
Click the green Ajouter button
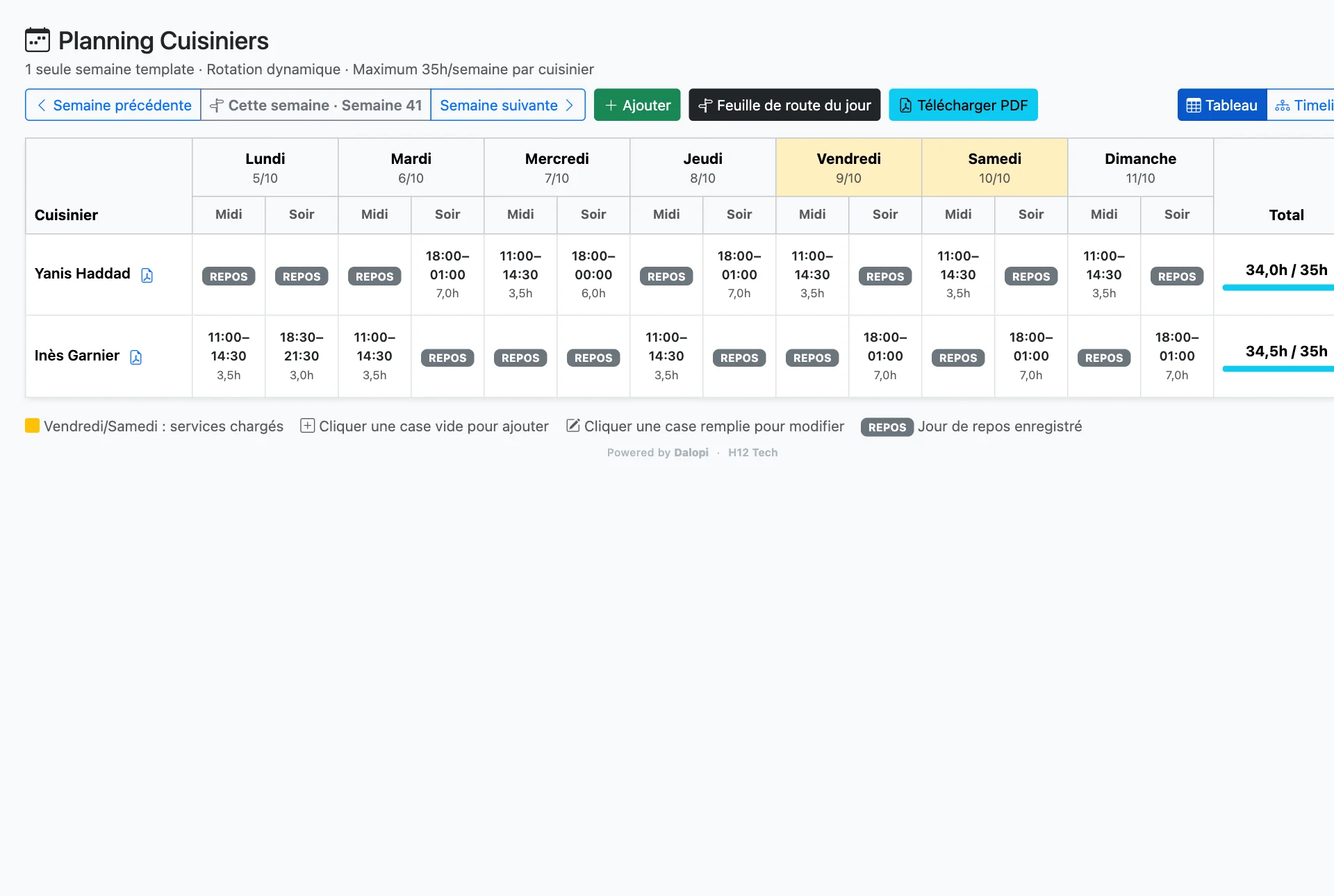(637, 105)
